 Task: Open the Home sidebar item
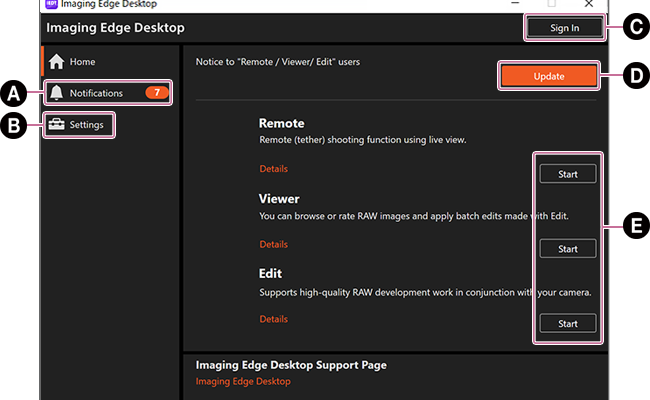[x=110, y=62]
